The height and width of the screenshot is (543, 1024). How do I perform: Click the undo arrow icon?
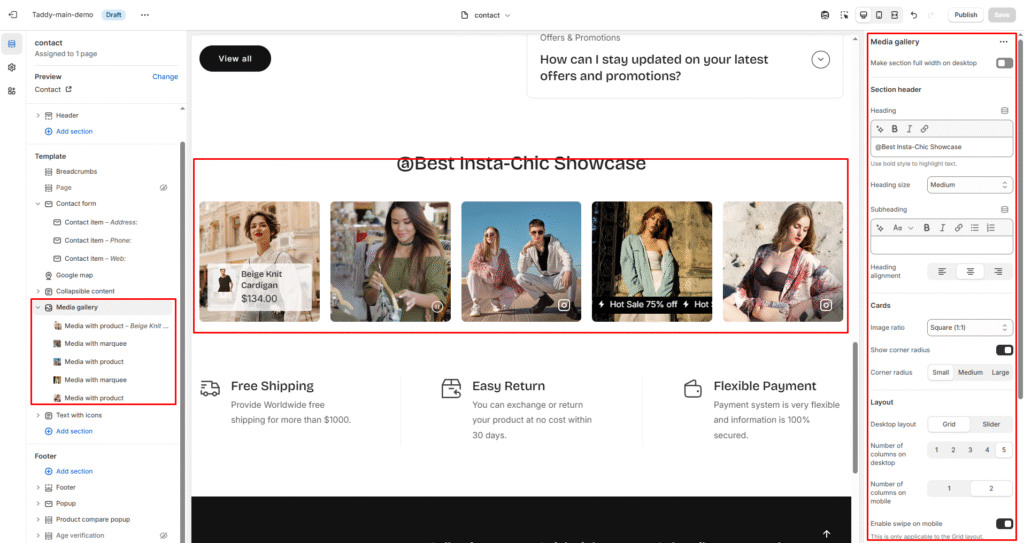tap(913, 15)
